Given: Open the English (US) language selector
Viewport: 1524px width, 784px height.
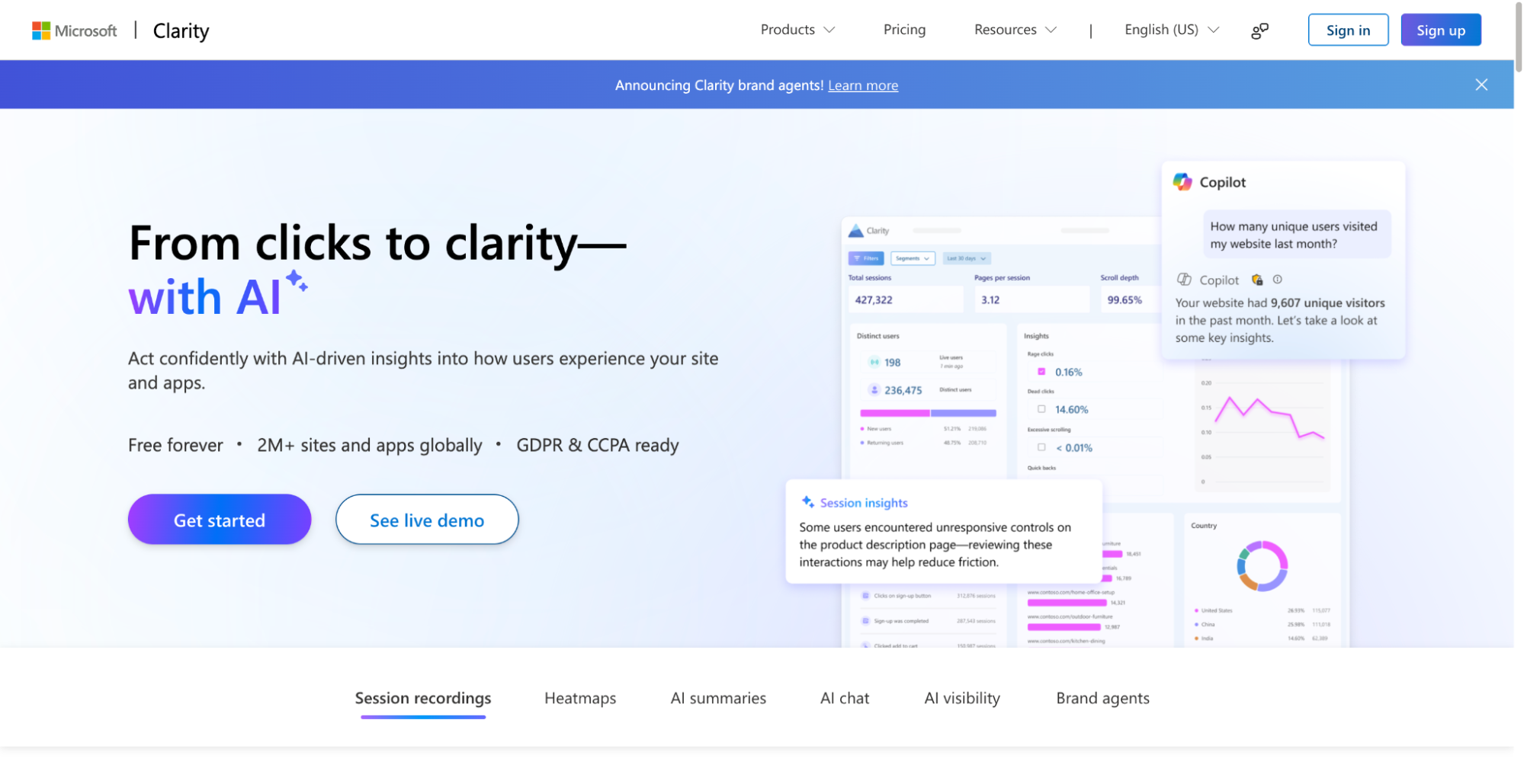Looking at the screenshot, I should pos(1172,30).
